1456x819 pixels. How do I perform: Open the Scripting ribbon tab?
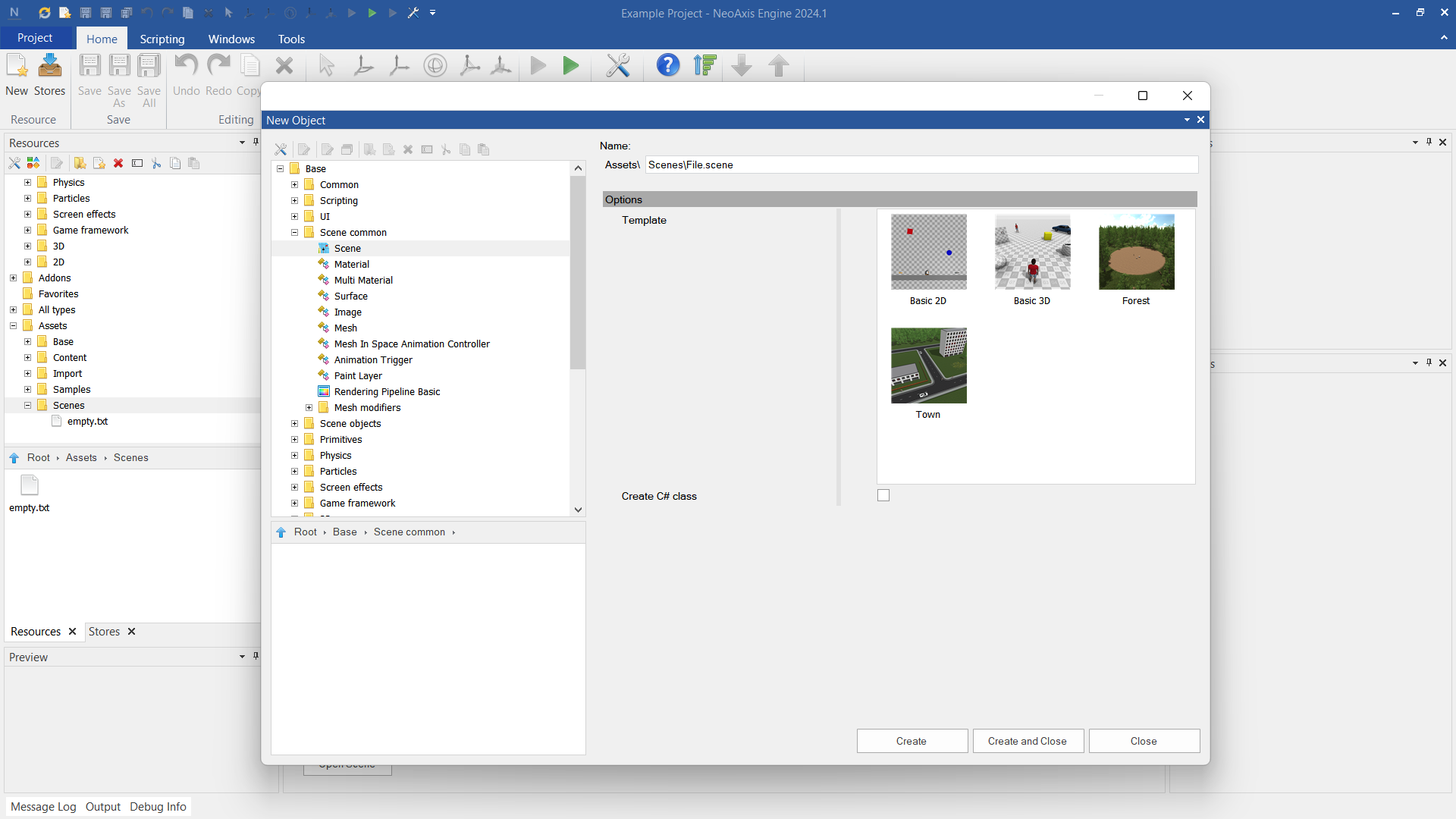[162, 39]
